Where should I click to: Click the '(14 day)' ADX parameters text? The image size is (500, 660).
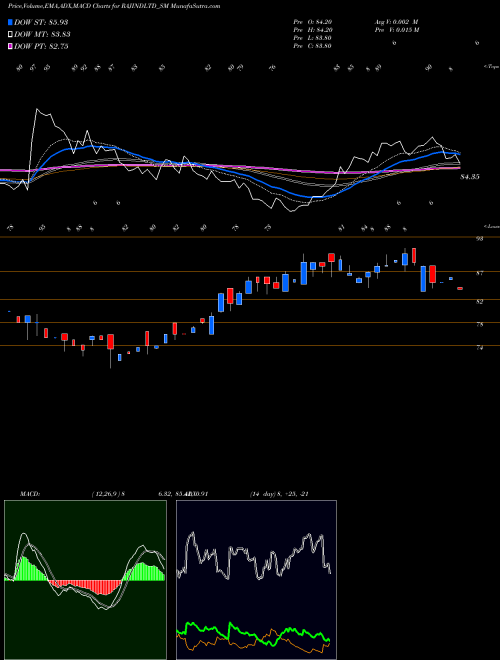click(x=263, y=494)
